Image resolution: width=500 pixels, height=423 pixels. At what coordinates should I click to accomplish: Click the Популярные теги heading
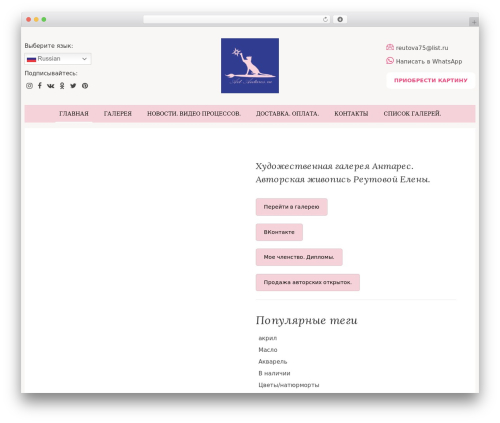(306, 320)
